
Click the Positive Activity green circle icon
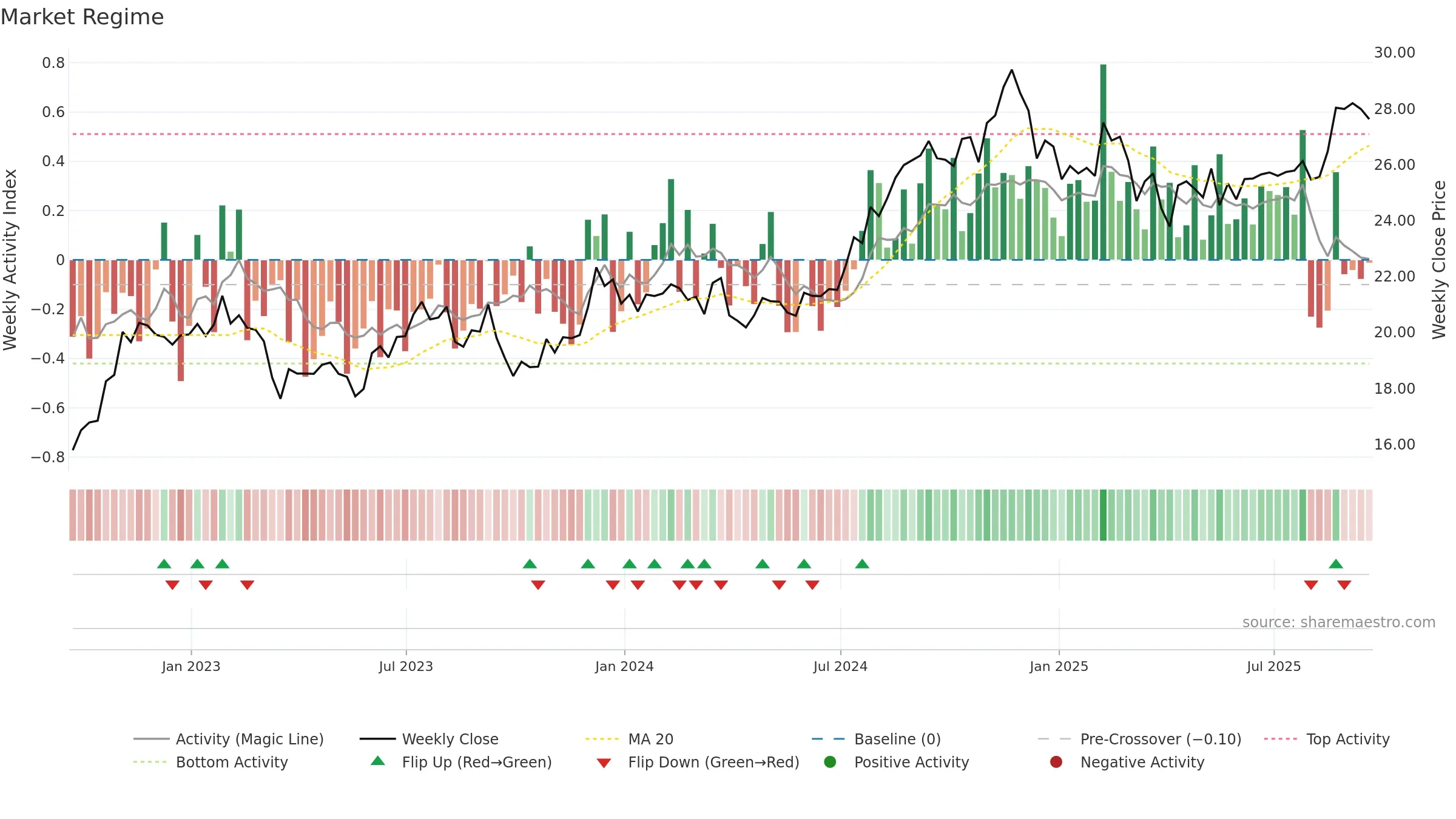830,761
